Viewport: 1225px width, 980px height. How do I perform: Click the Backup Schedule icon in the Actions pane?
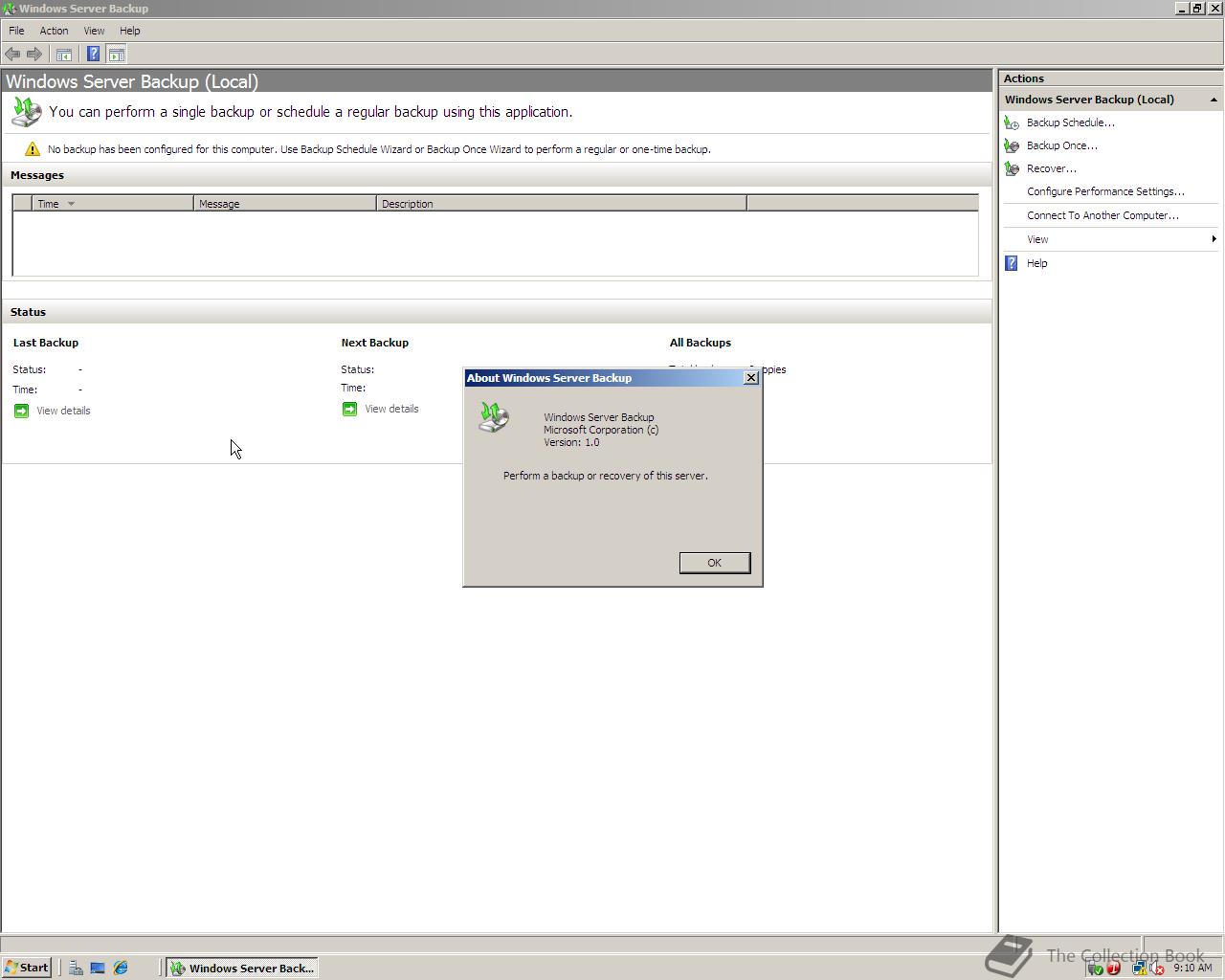1012,122
